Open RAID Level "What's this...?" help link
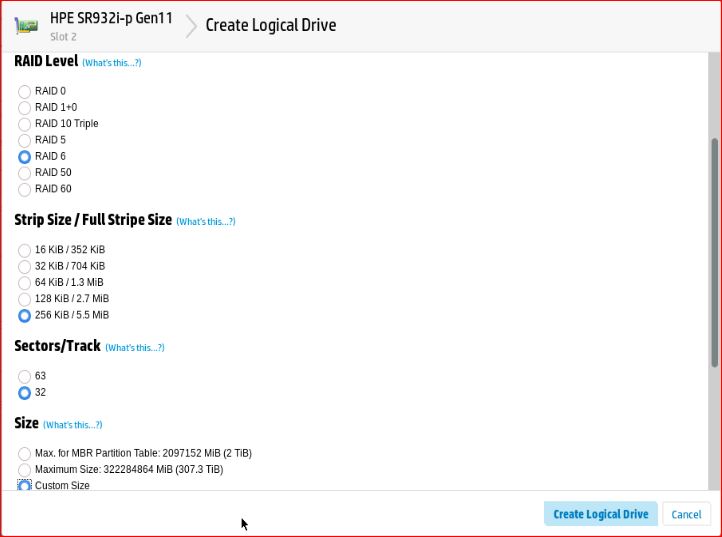The image size is (722, 537). coord(111,63)
